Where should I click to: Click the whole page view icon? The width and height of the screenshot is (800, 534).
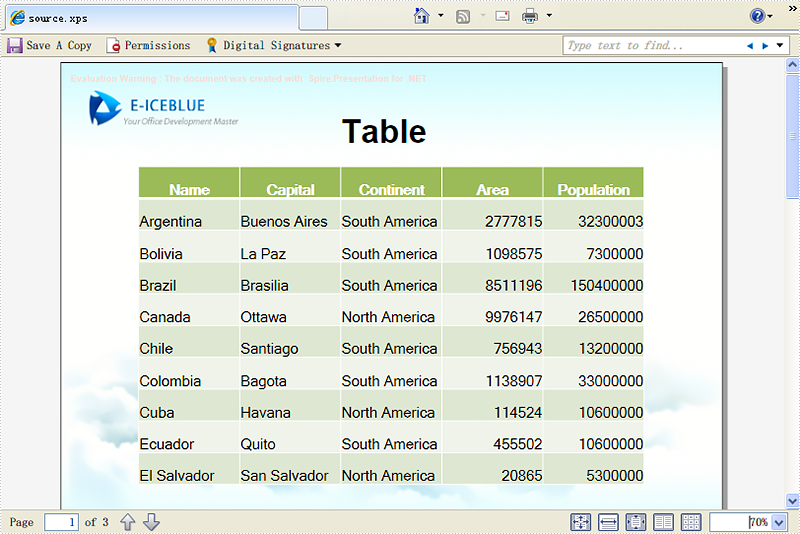(636, 522)
